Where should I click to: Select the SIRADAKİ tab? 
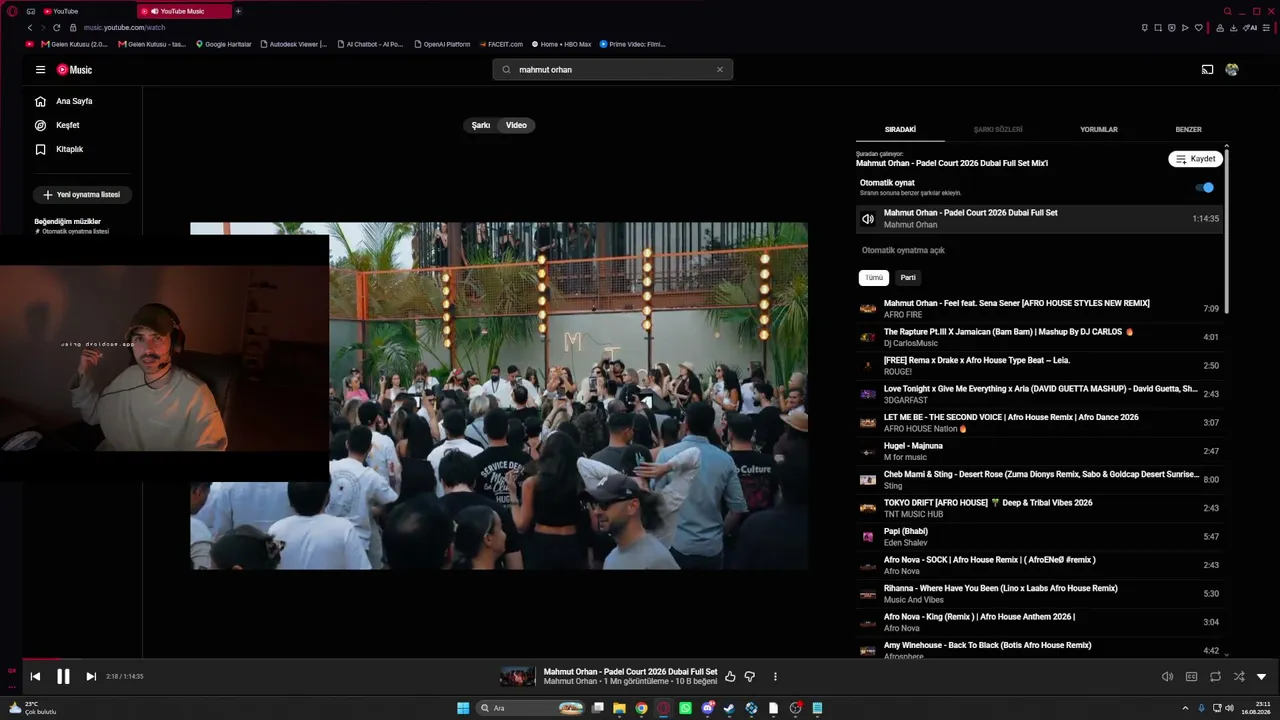point(900,129)
